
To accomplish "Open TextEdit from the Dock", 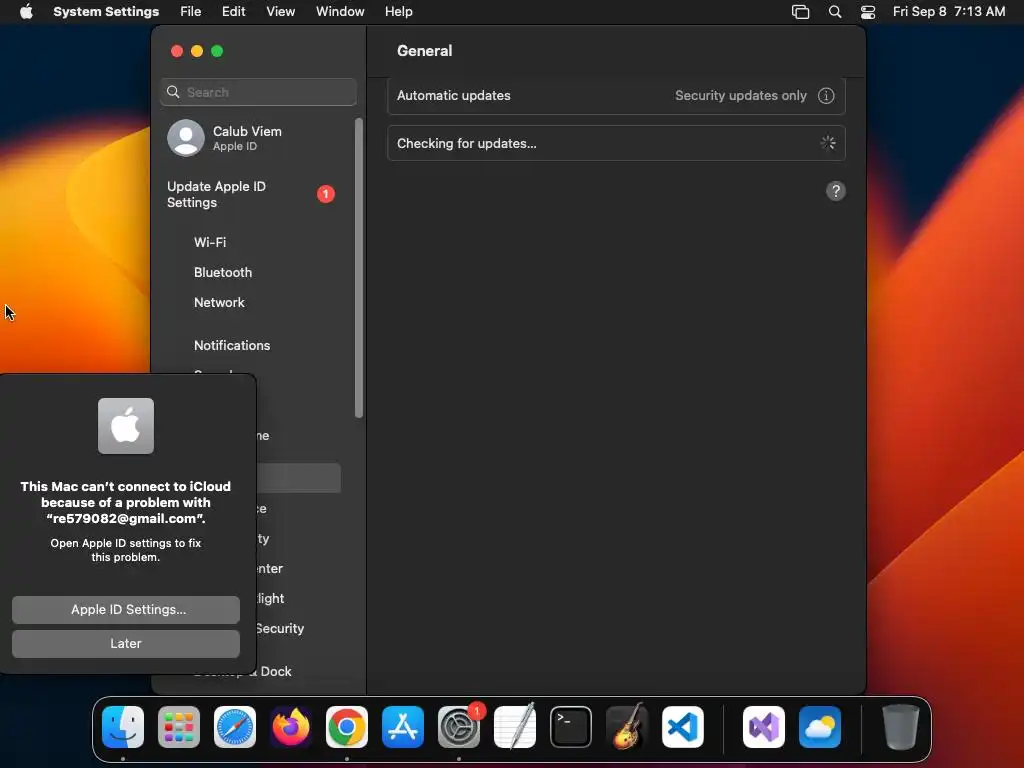I will [x=515, y=727].
